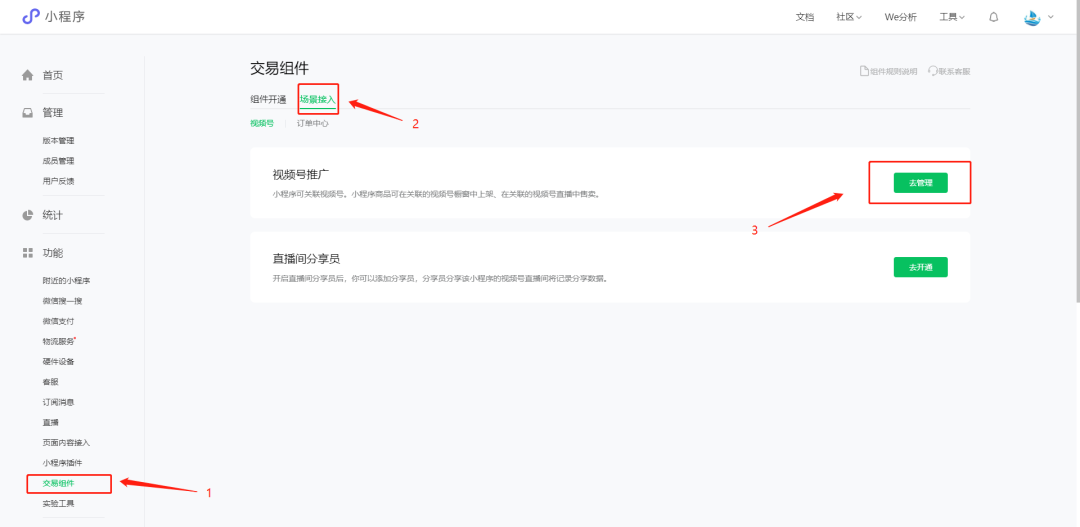
Task: Click the 联系客服 headset icon
Action: tap(933, 71)
